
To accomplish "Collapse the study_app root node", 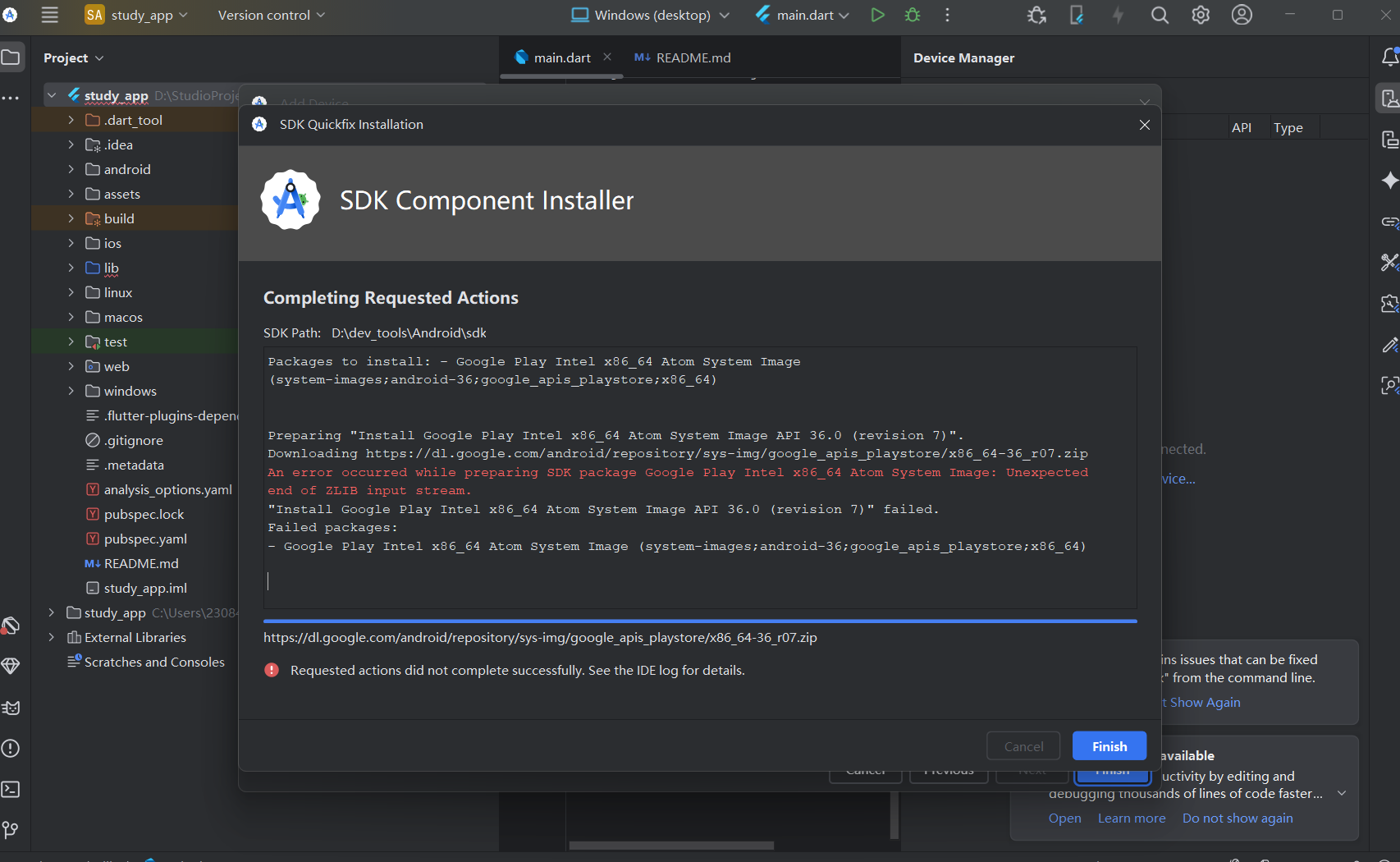I will (52, 95).
